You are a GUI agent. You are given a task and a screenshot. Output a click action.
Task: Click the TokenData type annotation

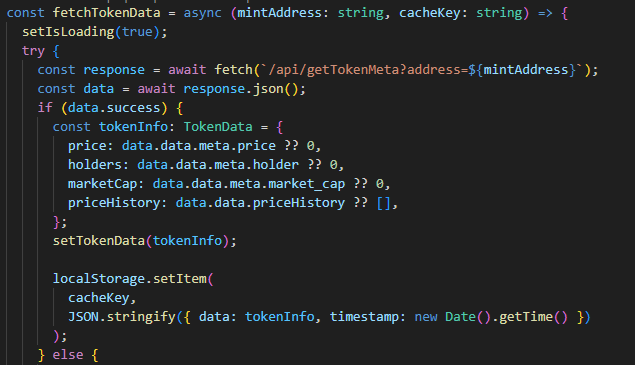(x=218, y=127)
